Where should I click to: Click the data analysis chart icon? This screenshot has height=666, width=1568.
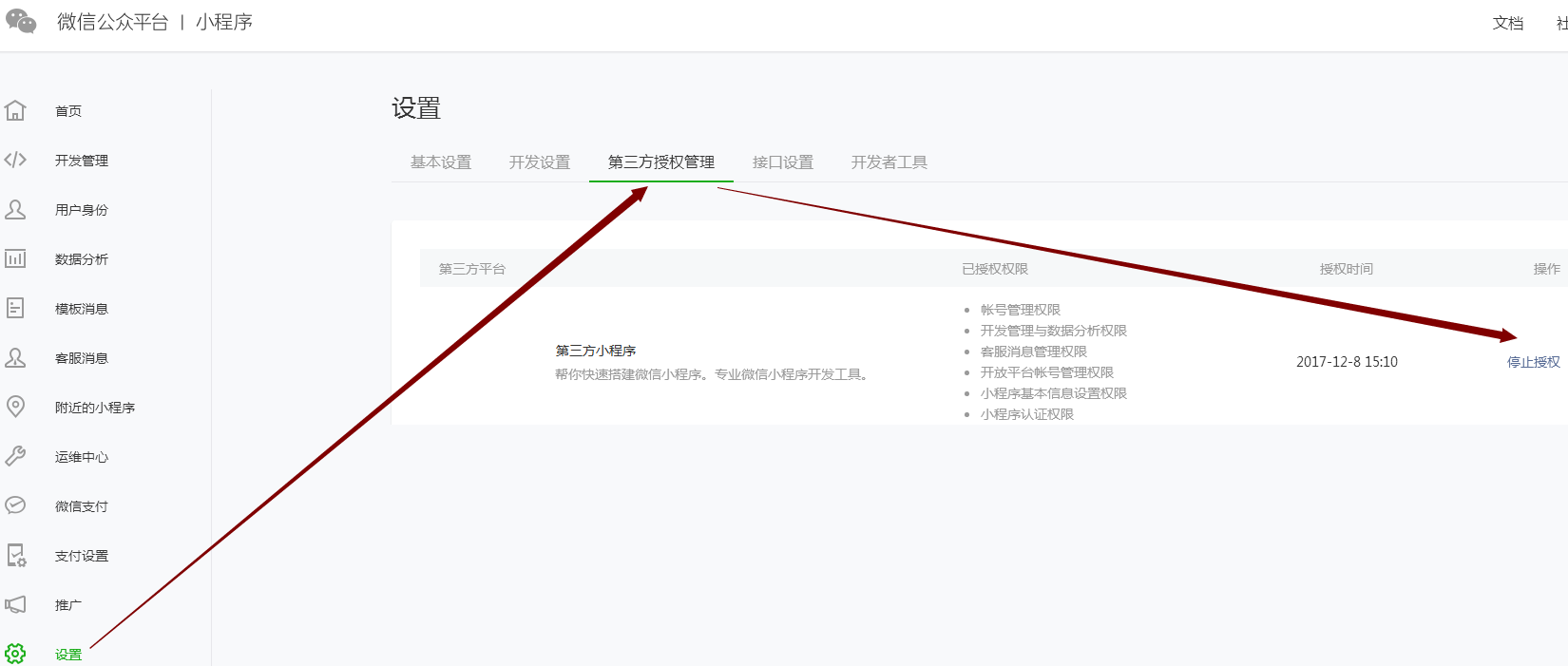coord(15,258)
